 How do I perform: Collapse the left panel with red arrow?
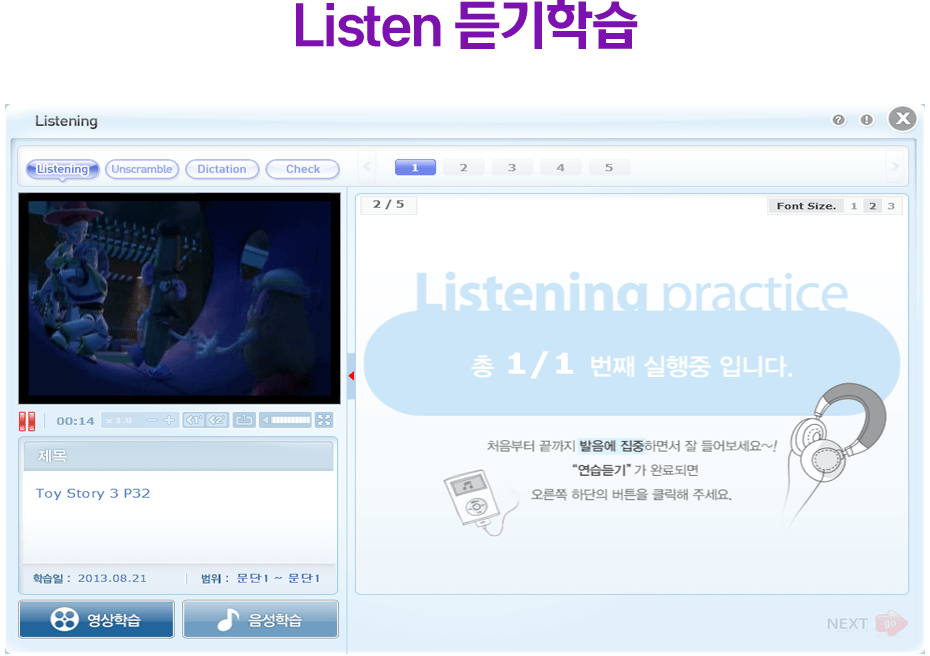(x=351, y=376)
